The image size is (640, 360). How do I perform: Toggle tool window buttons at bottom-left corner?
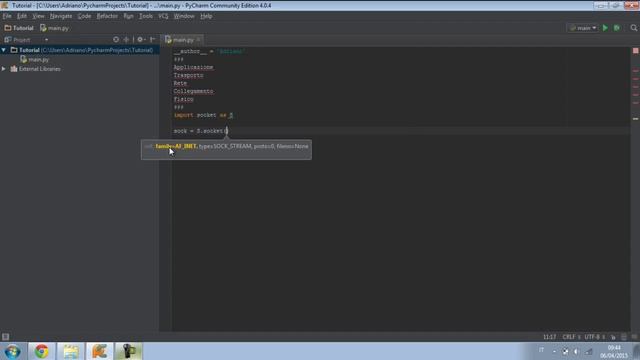pyautogui.click(x=5, y=337)
